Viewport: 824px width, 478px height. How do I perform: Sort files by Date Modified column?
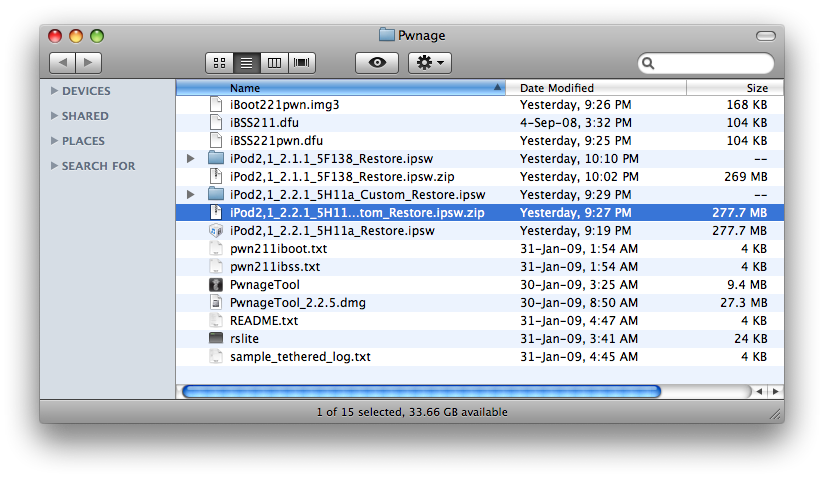[600, 88]
